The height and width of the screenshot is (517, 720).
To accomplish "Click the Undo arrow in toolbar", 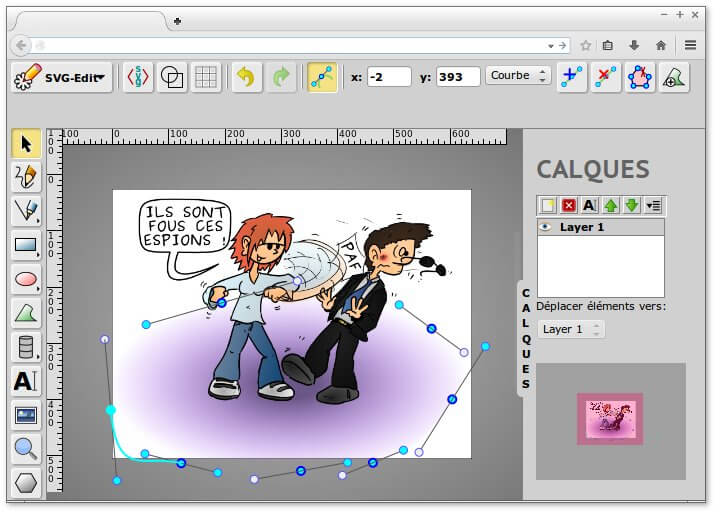I will (246, 77).
